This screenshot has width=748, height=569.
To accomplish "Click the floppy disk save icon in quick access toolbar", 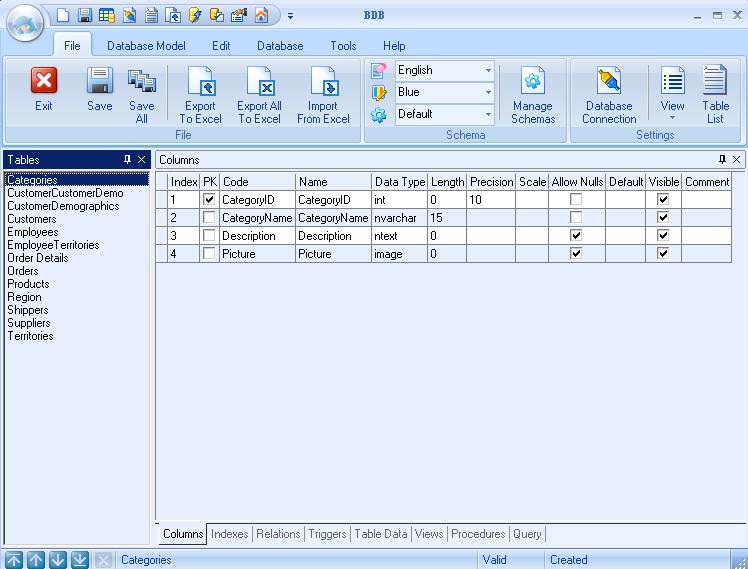I will [x=84, y=15].
